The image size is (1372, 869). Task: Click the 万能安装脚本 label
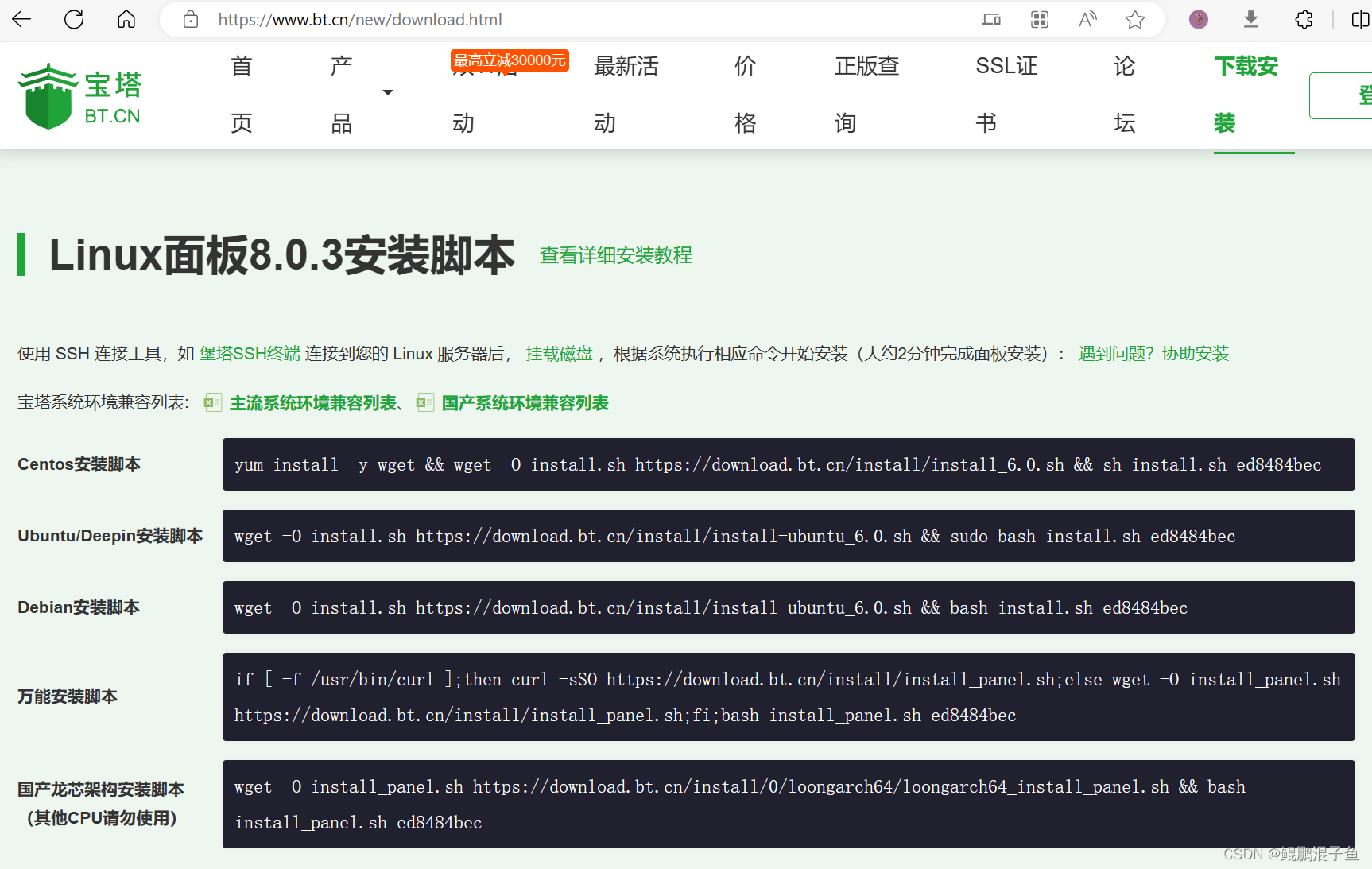pyautogui.click(x=68, y=696)
